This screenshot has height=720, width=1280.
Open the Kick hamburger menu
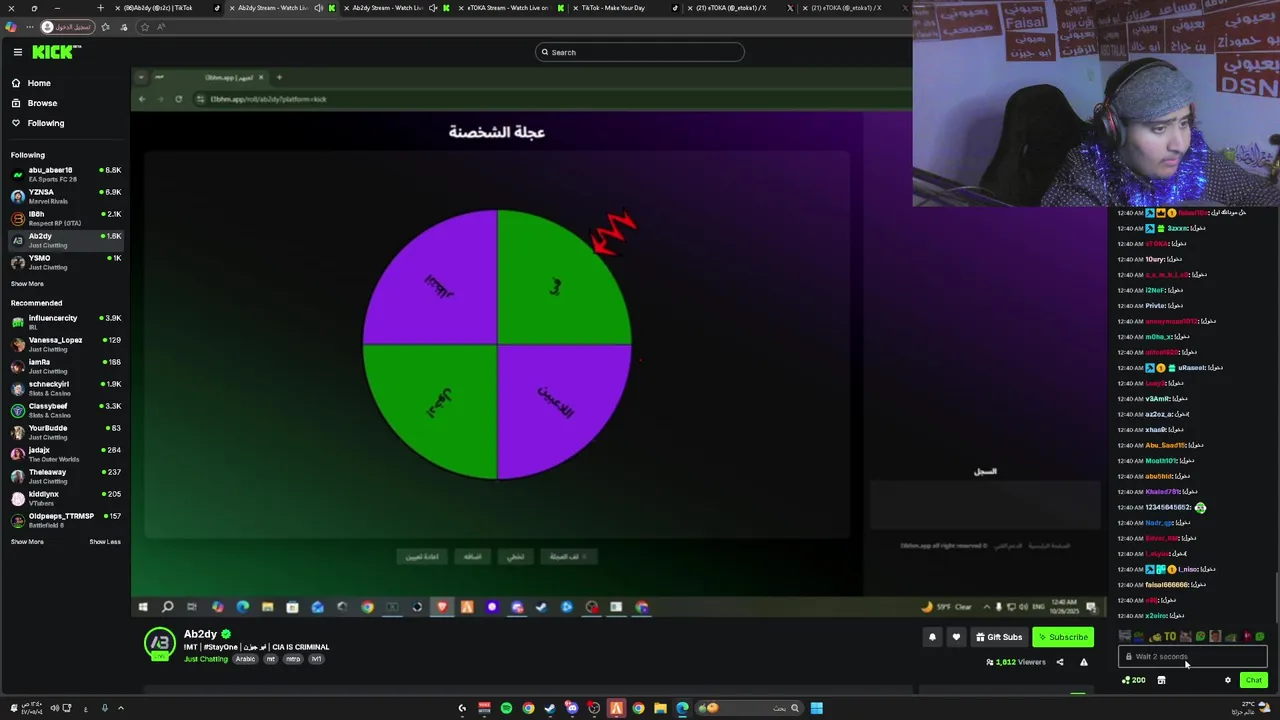pyautogui.click(x=17, y=52)
